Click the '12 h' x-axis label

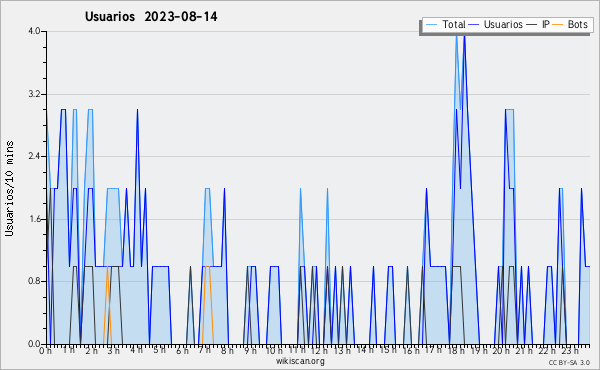319,351
